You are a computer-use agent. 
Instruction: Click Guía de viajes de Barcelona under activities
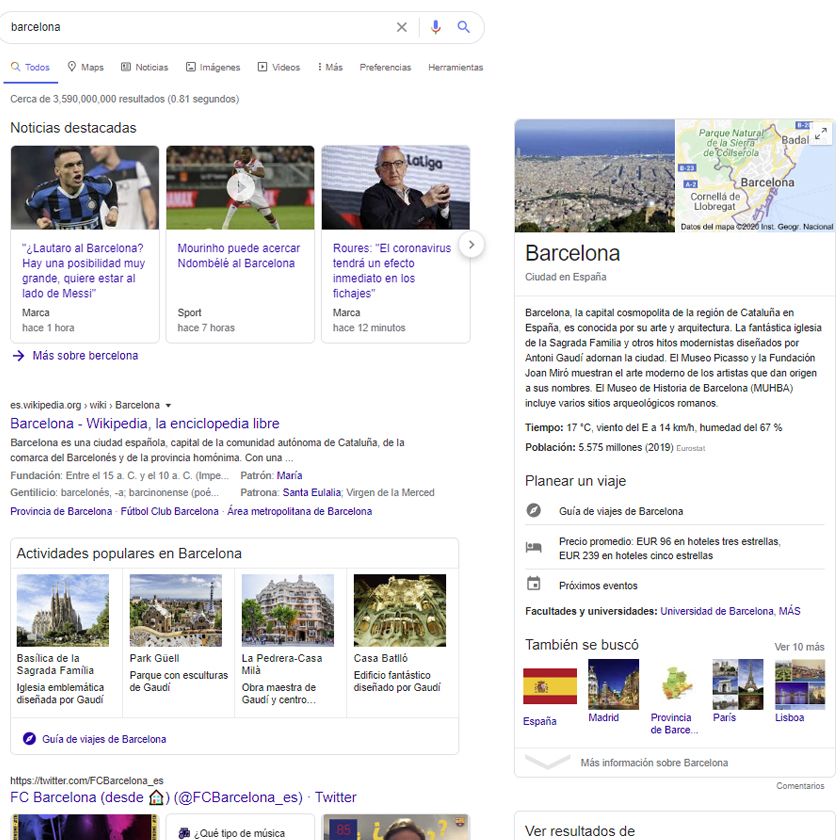click(104, 739)
